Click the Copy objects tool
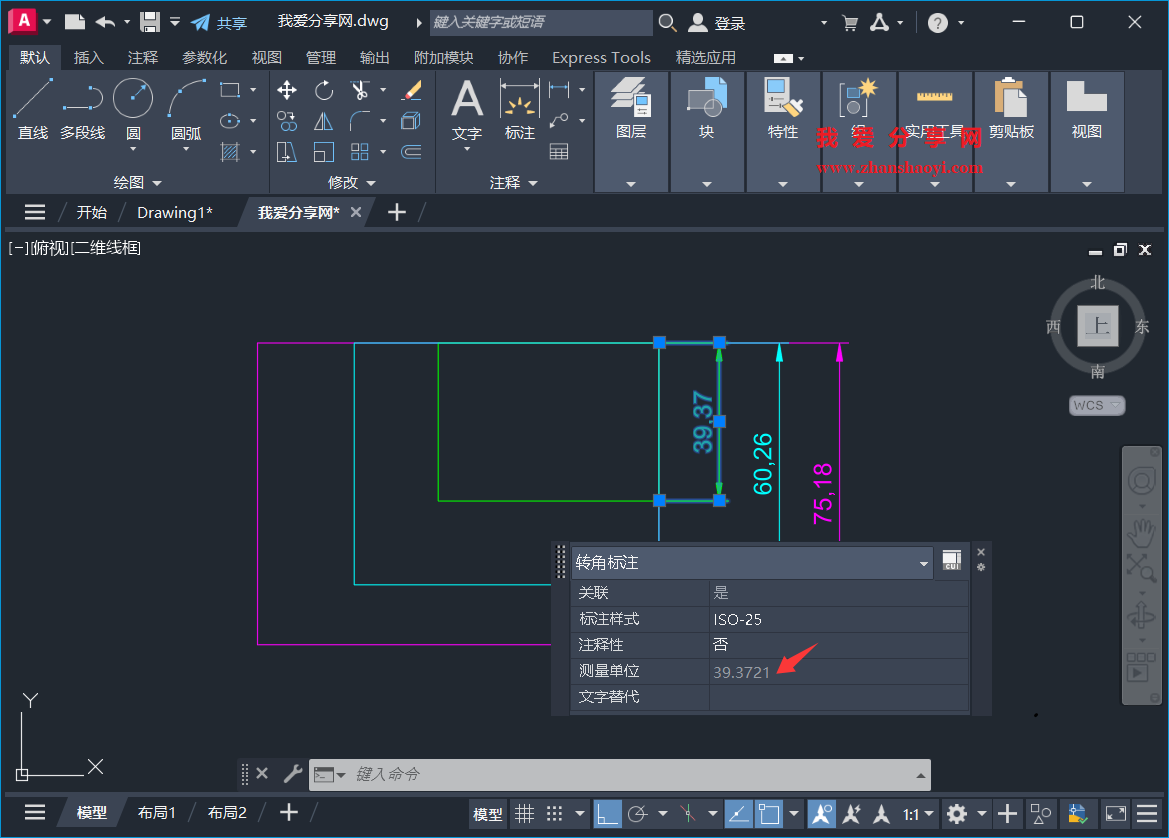1169x838 pixels. pos(287,121)
